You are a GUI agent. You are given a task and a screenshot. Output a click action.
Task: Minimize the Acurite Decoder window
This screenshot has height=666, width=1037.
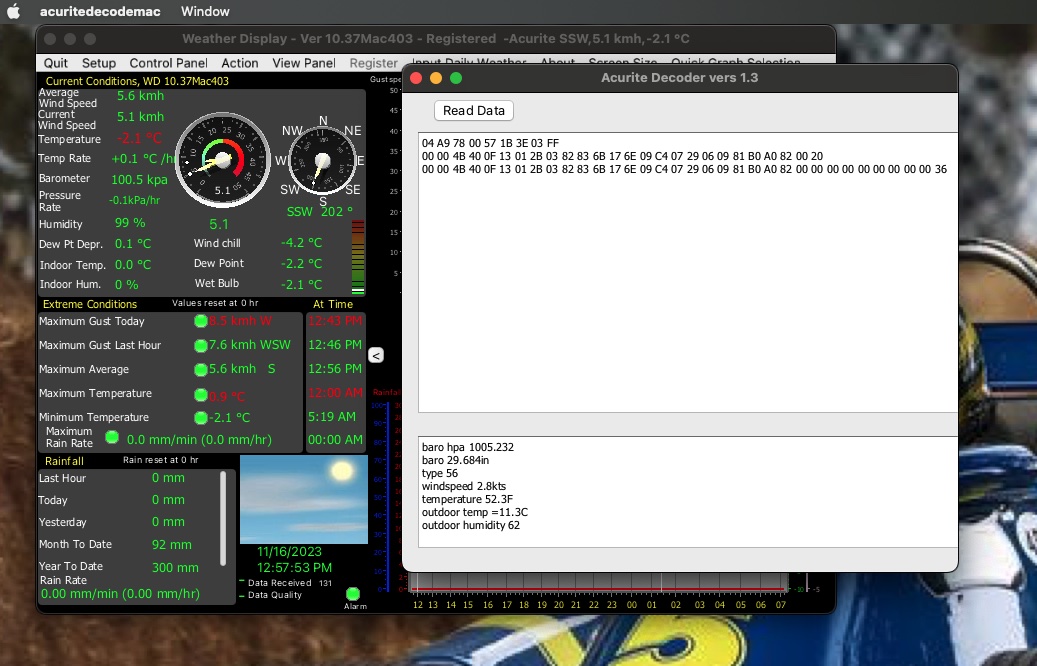click(x=436, y=78)
